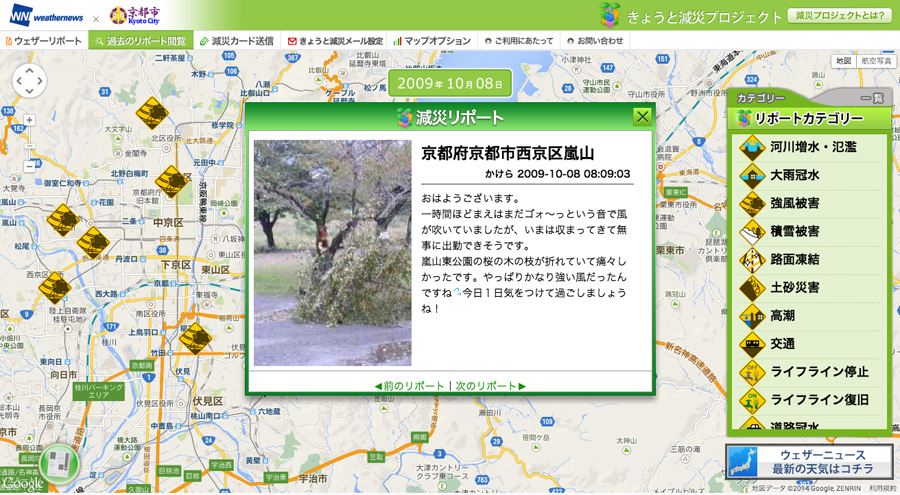This screenshot has height=495, width=900.
Task: Open the 減災カード送信 tab
Action: pyautogui.click(x=236, y=41)
